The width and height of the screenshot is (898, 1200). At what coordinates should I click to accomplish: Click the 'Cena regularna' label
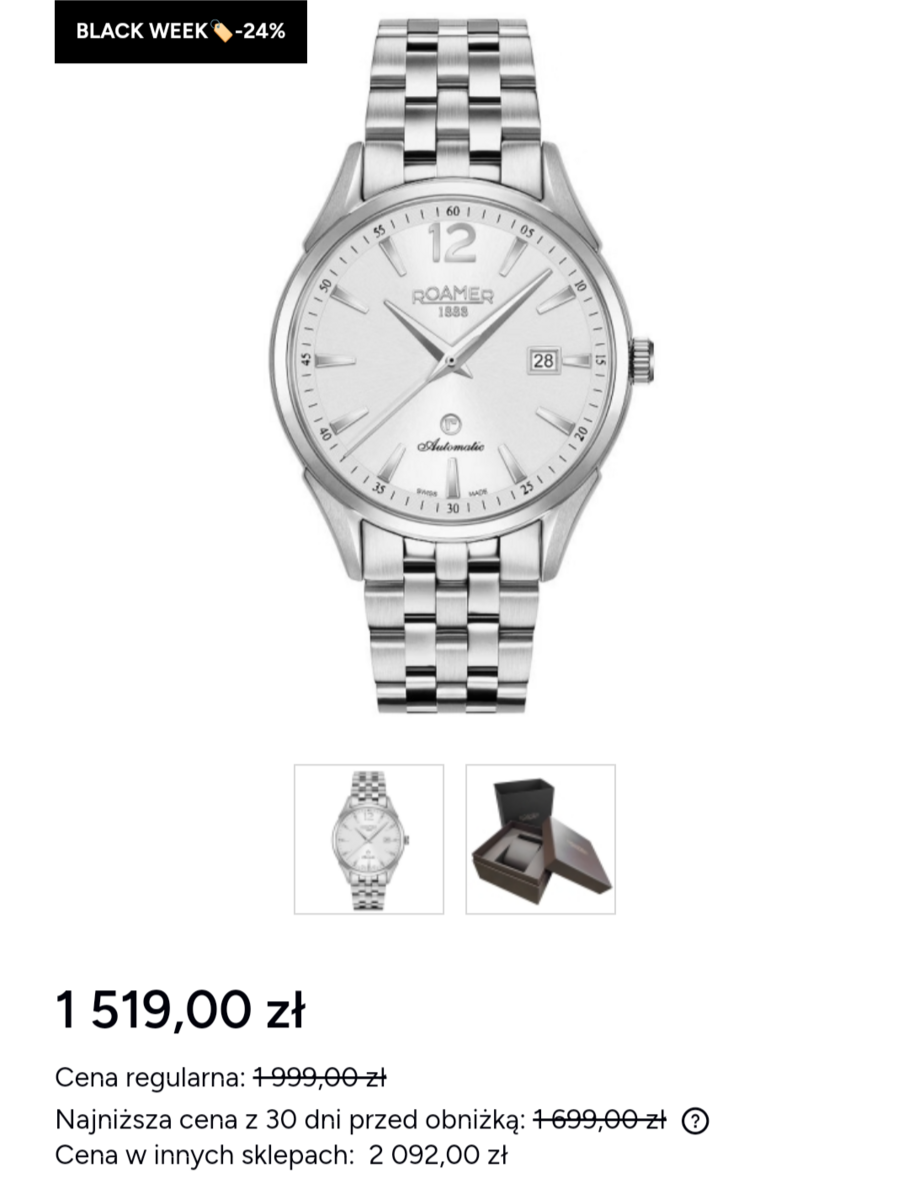pyautogui.click(x=150, y=1077)
